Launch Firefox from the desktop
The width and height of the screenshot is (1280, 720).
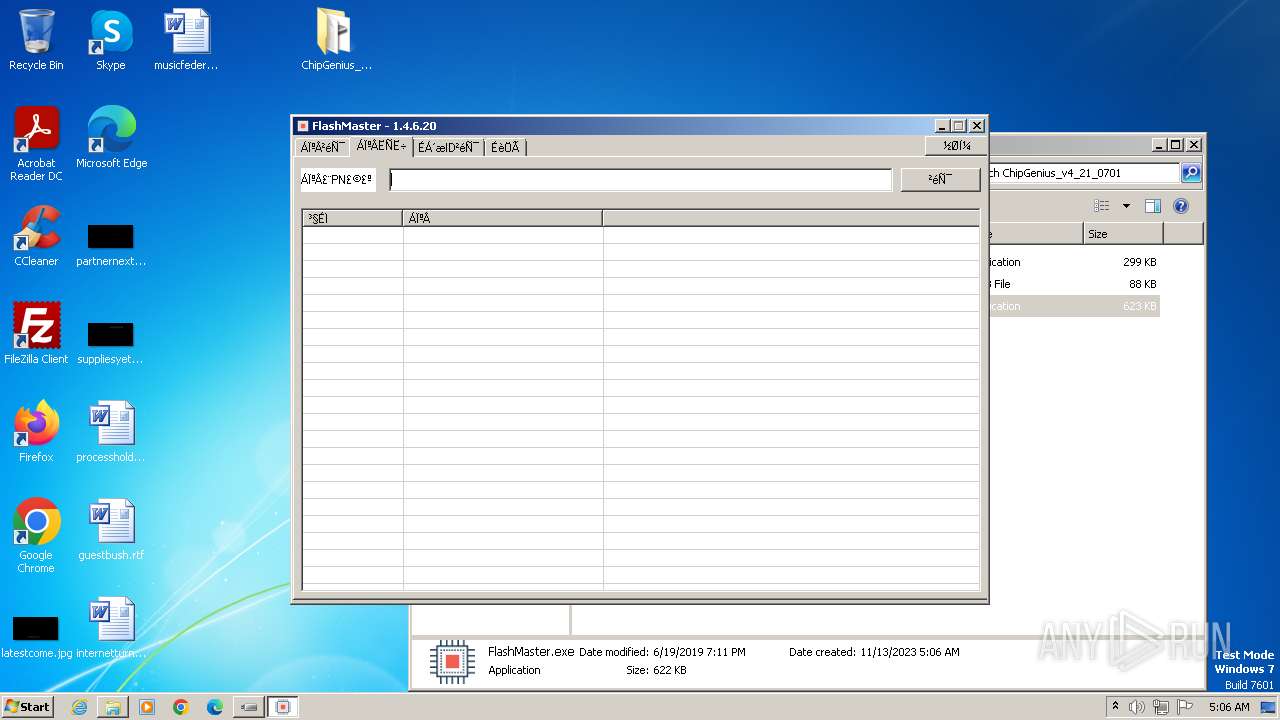coord(36,432)
